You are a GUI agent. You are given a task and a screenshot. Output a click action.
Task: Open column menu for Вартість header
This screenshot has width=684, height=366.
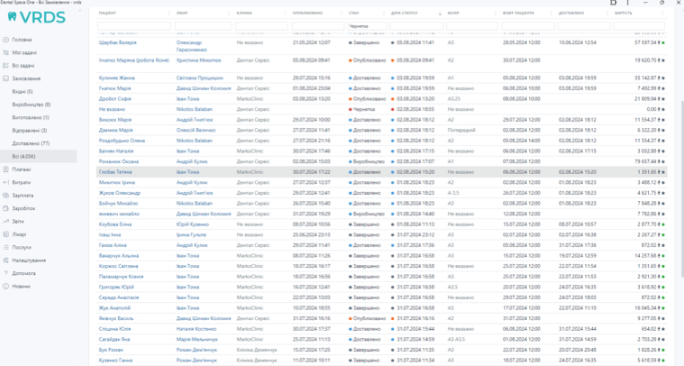tap(663, 13)
